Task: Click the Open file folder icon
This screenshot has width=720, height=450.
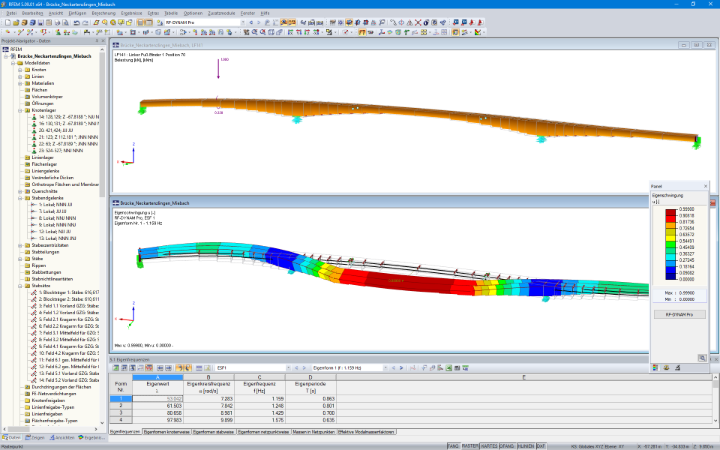Action: click(16, 22)
